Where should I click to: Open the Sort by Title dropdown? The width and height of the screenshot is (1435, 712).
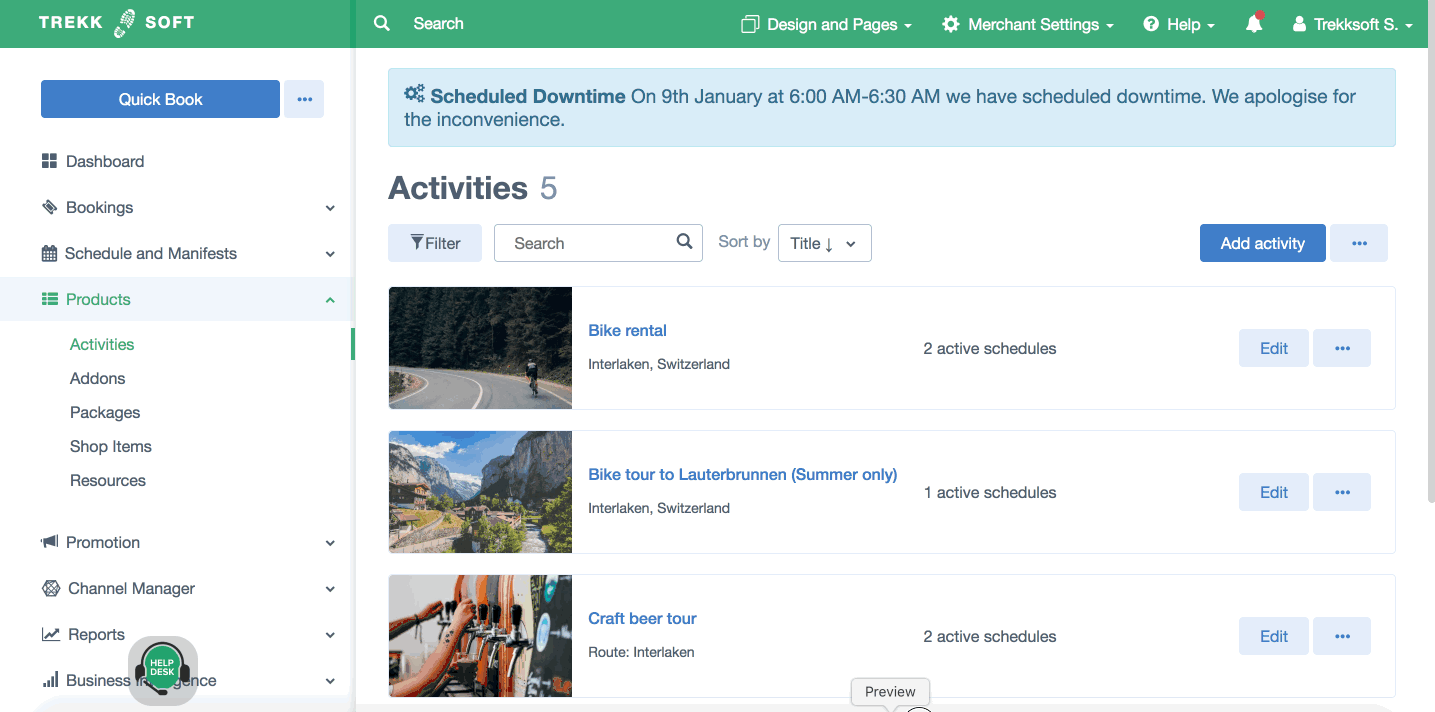tap(824, 243)
